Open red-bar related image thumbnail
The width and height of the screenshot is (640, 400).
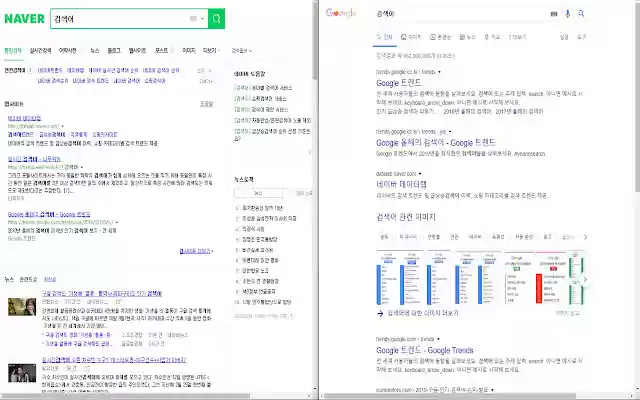pyautogui.click(x=551, y=278)
